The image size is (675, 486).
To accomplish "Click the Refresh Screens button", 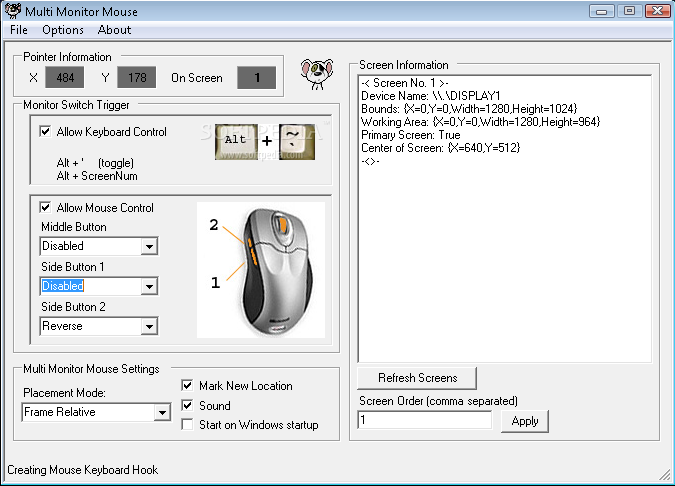I will (417, 378).
